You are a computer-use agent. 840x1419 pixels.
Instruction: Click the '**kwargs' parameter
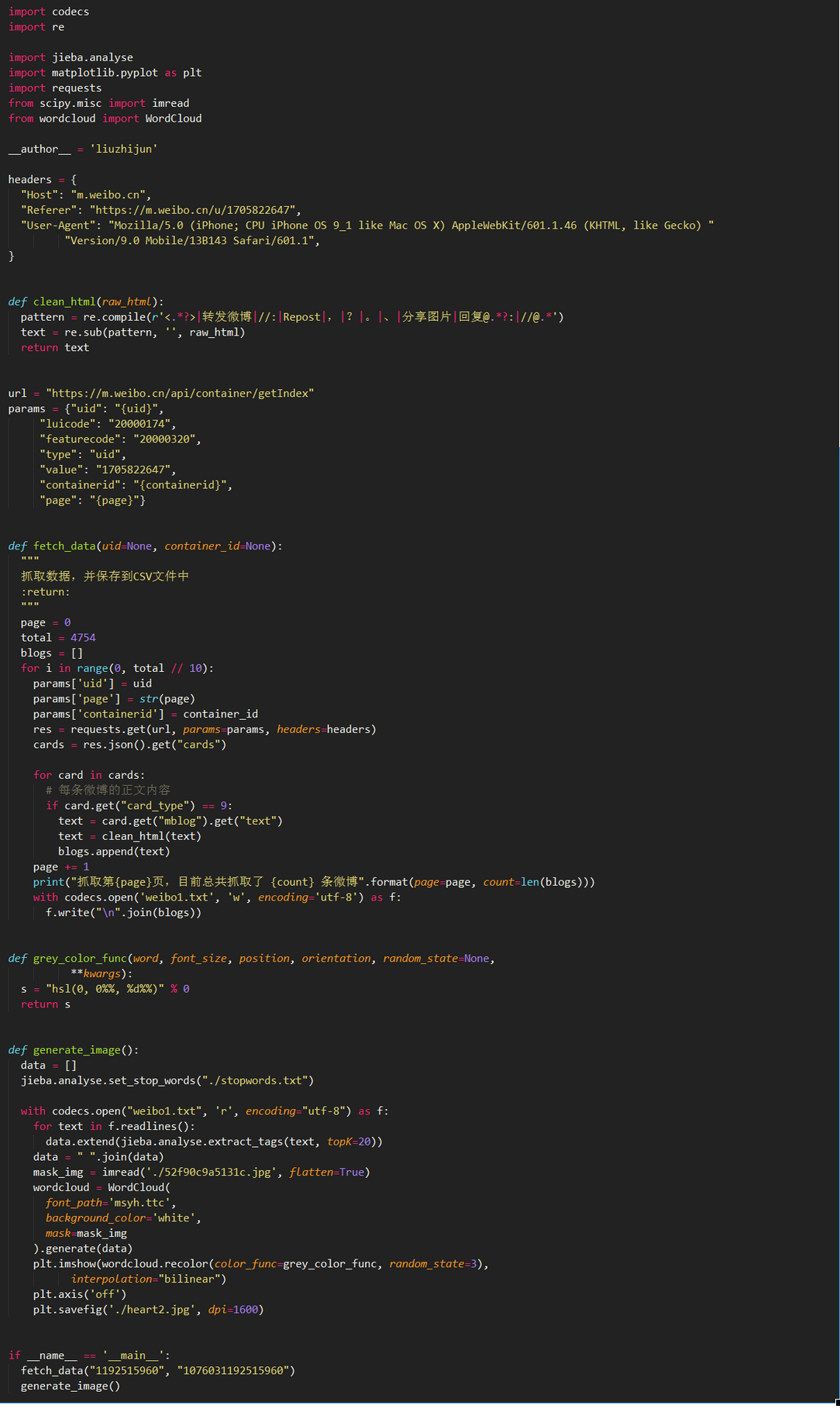click(x=95, y=974)
